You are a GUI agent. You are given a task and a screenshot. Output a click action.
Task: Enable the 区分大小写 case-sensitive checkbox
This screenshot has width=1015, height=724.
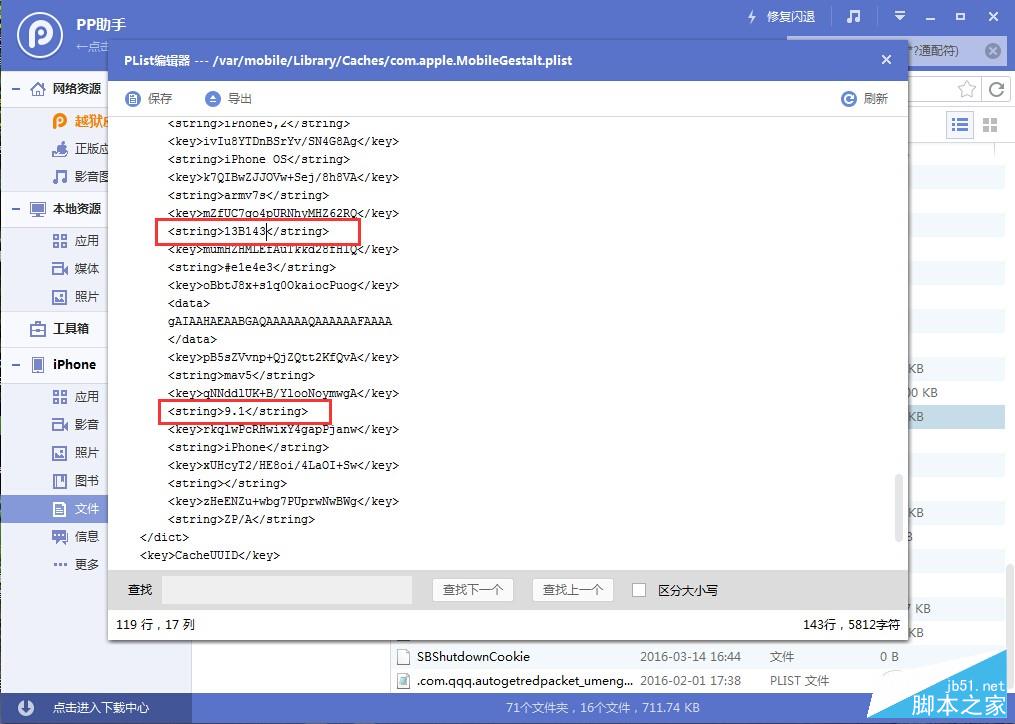pyautogui.click(x=639, y=590)
